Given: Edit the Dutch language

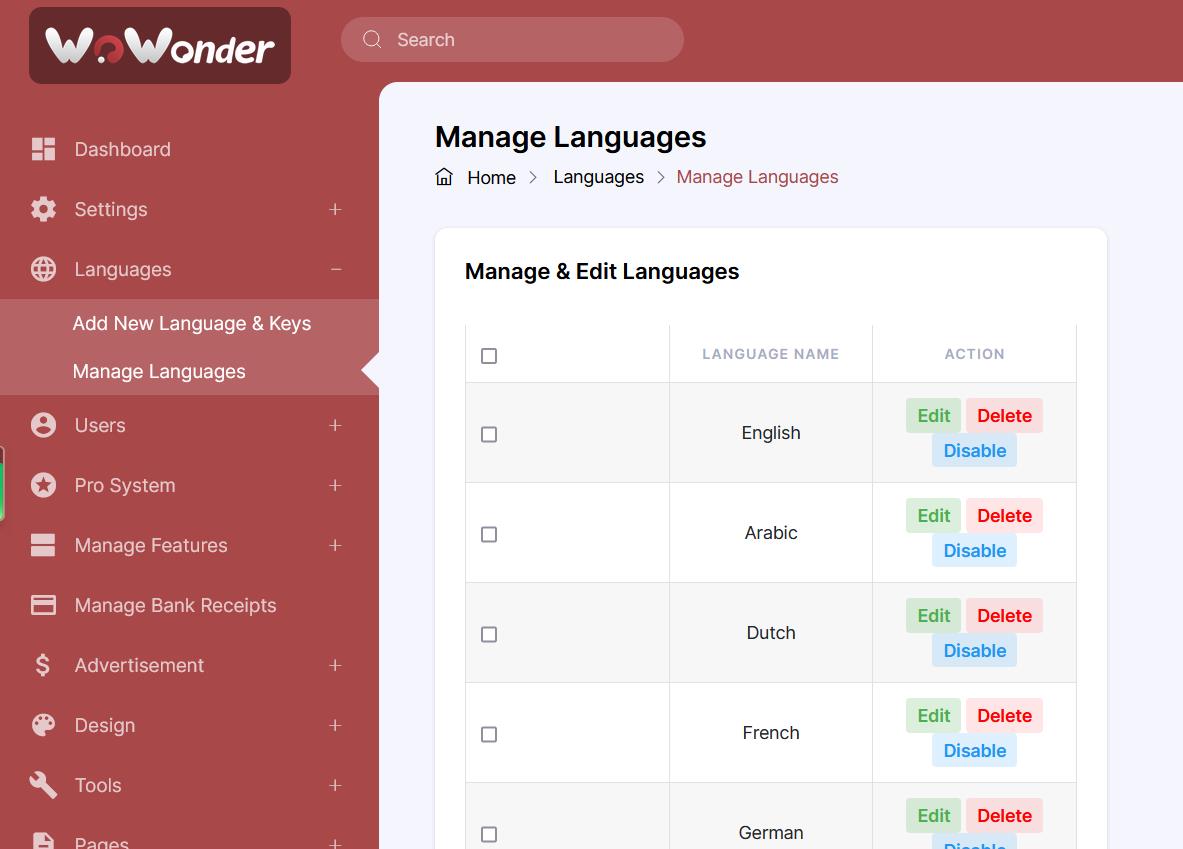Looking at the screenshot, I should point(933,616).
